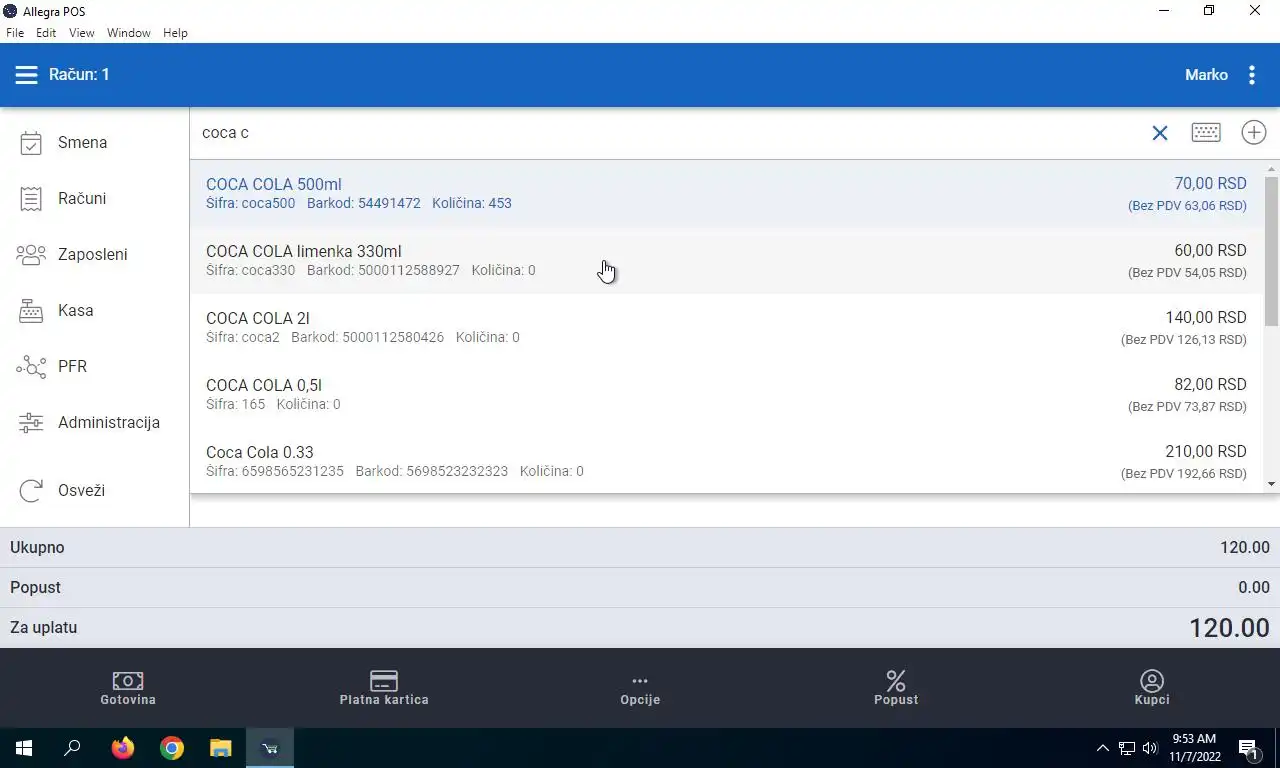
Task: Clear the search text with the X icon
Action: click(1160, 133)
